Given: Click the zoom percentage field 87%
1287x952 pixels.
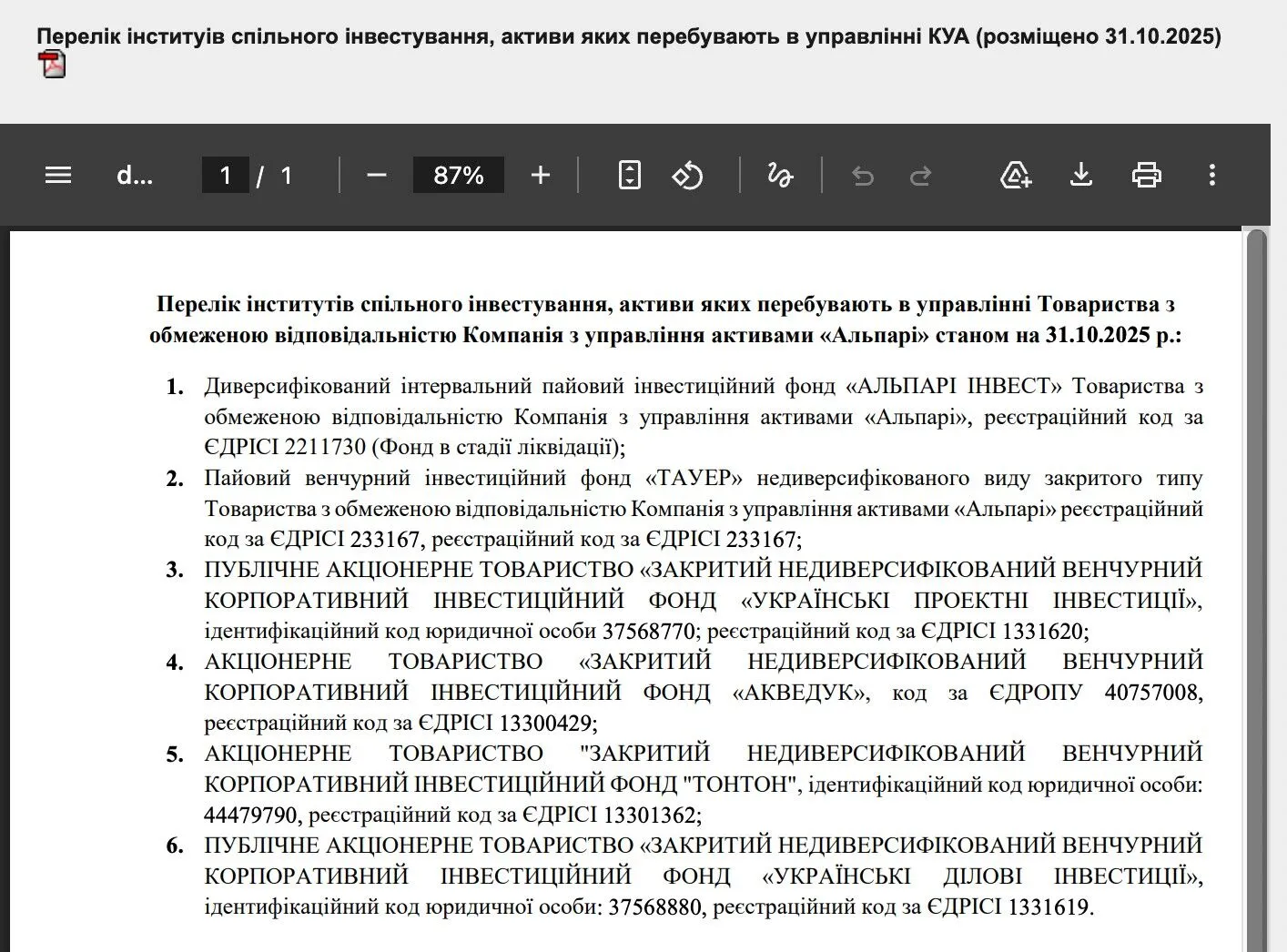Looking at the screenshot, I should pos(459,175).
